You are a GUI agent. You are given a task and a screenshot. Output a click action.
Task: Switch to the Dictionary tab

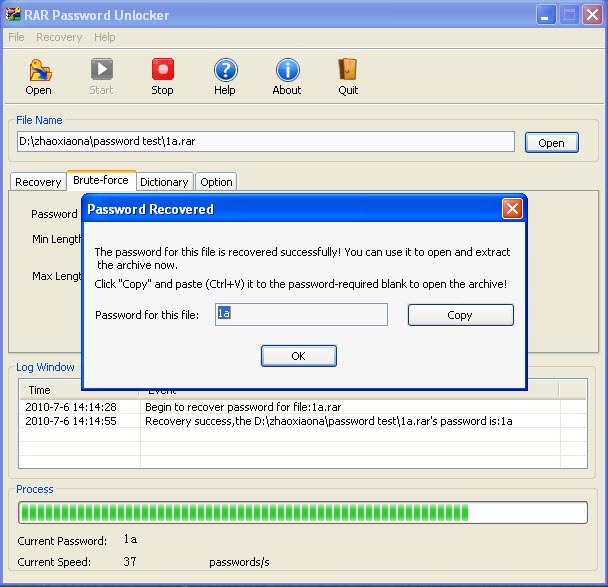(x=164, y=182)
